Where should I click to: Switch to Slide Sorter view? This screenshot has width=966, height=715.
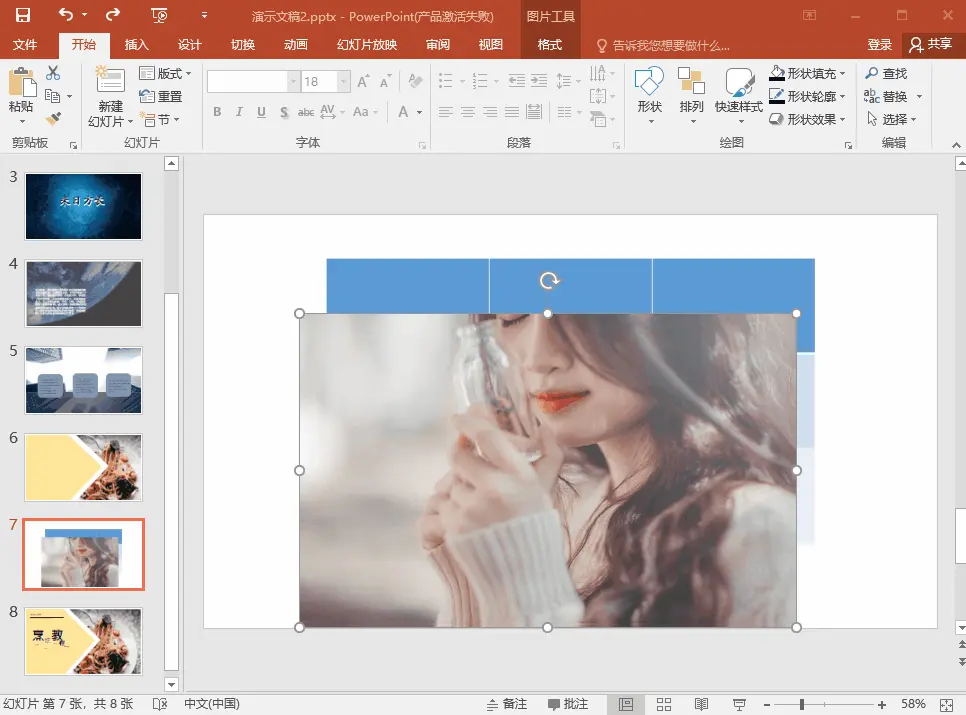click(664, 704)
